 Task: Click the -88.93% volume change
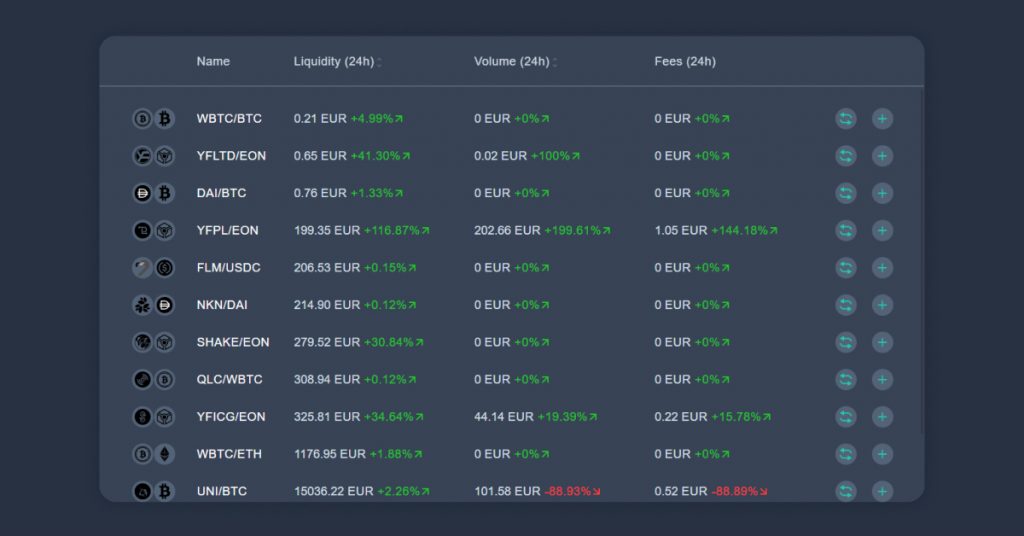[573, 491]
